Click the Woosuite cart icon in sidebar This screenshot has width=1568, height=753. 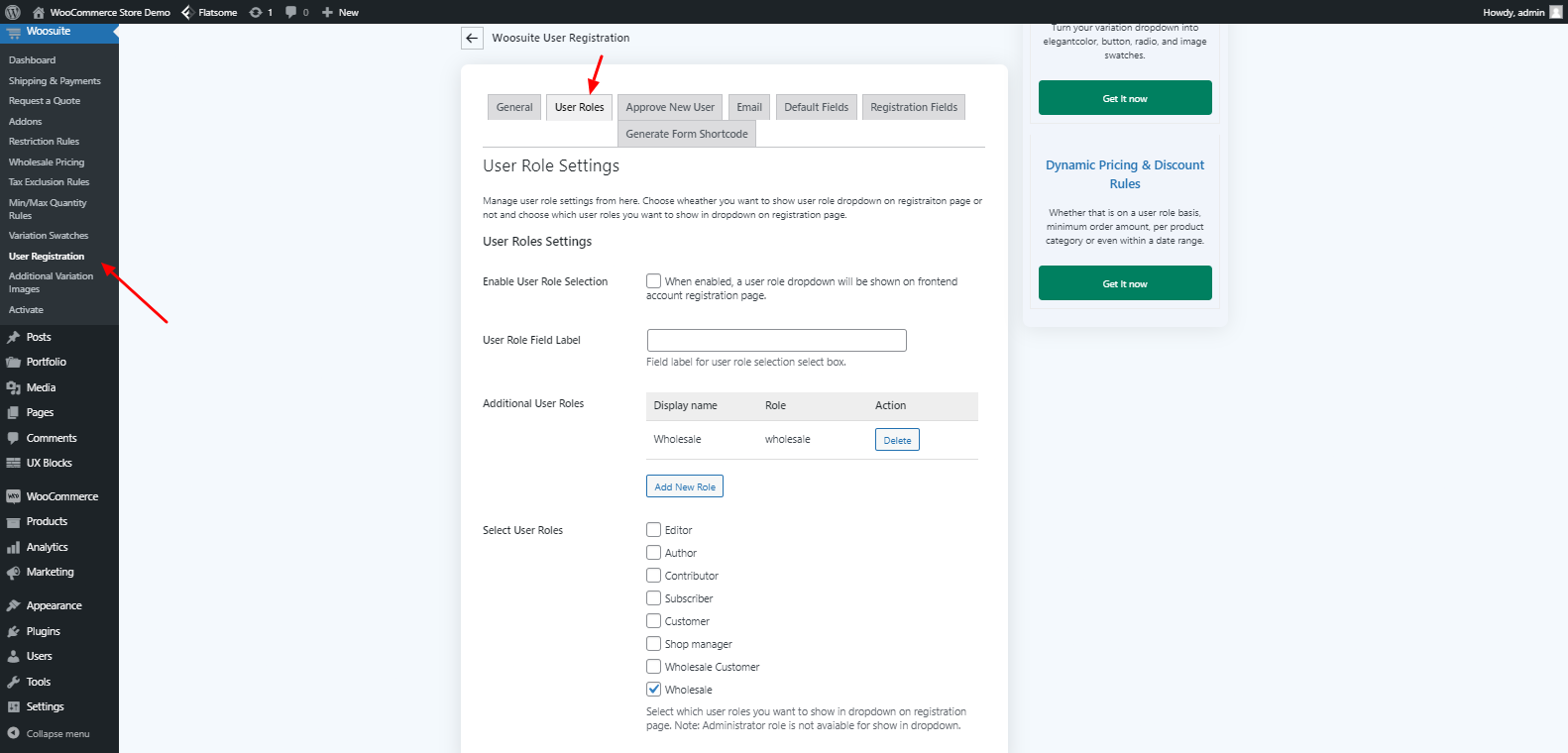[x=13, y=32]
